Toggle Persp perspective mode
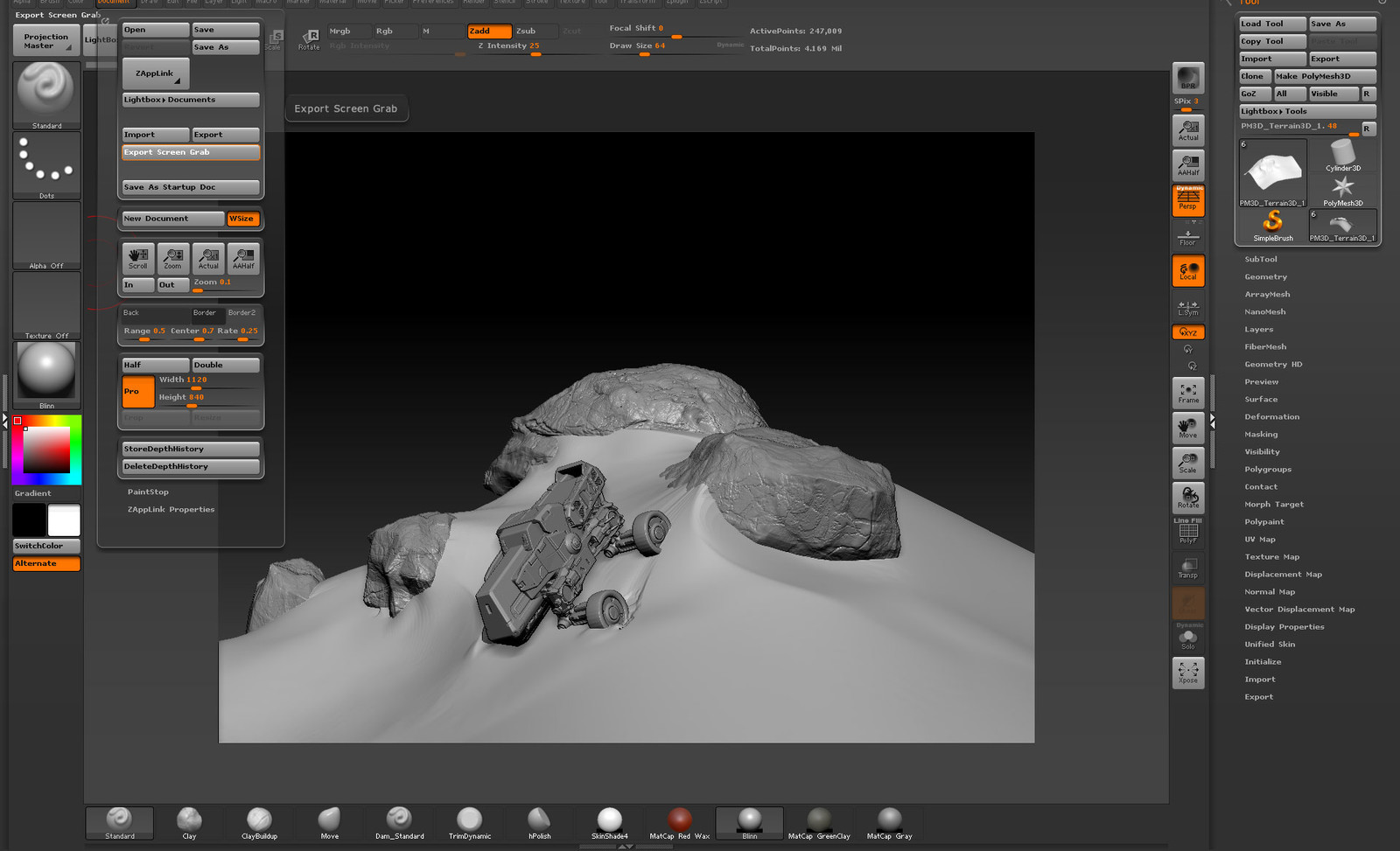The height and width of the screenshot is (851, 1400). [x=1188, y=200]
